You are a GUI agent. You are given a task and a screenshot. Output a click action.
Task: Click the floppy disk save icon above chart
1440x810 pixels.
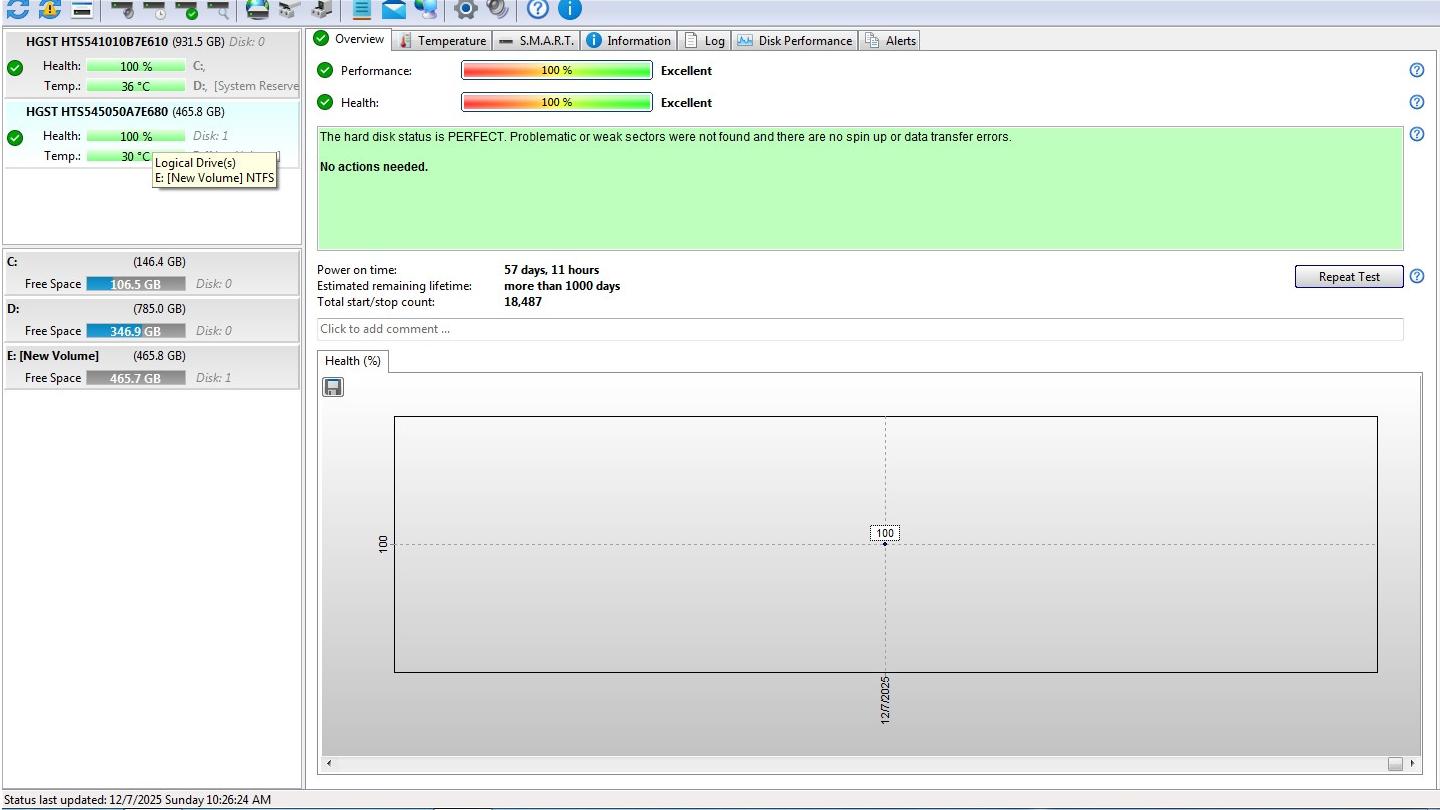pyautogui.click(x=333, y=387)
